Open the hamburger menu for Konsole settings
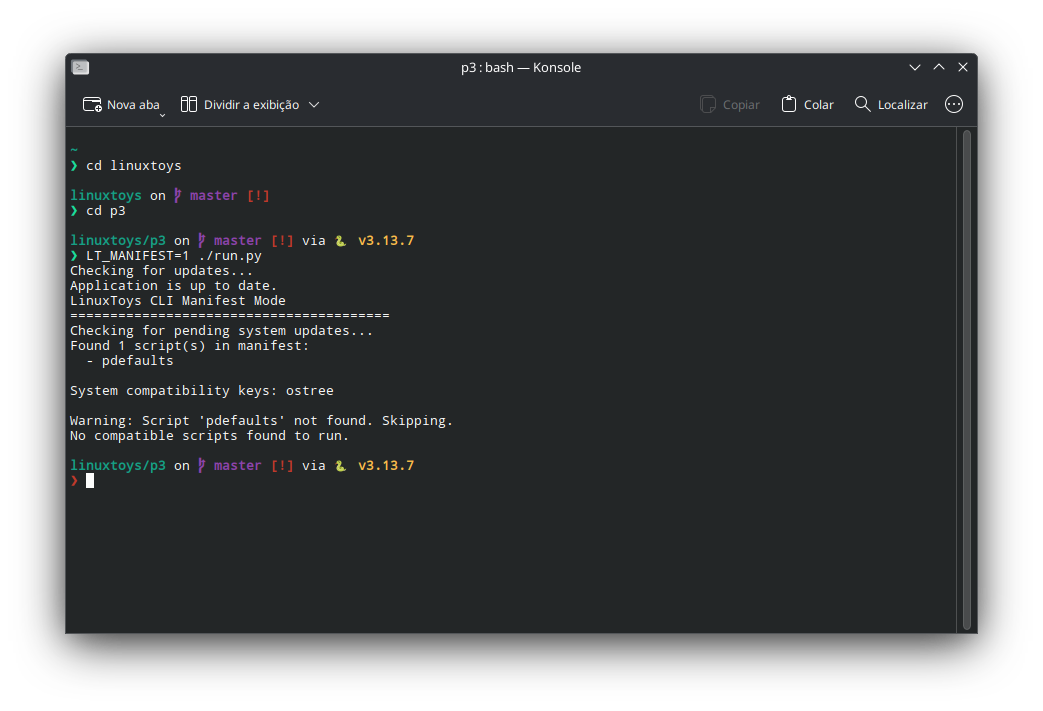1043x711 pixels. [x=953, y=103]
